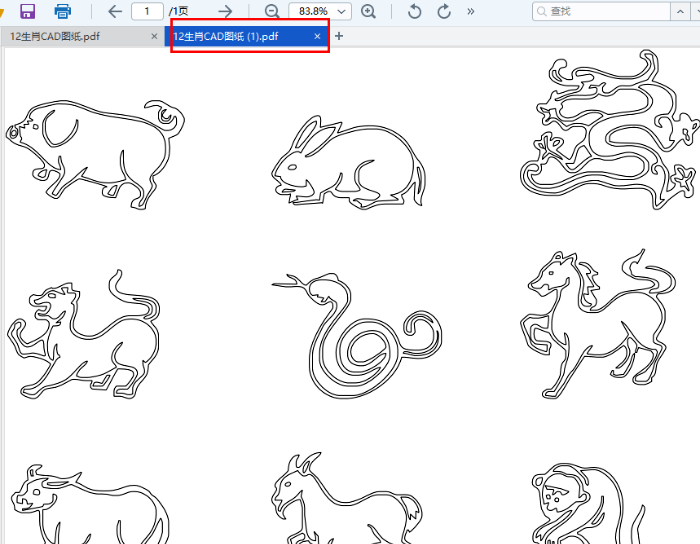The height and width of the screenshot is (544, 700).
Task: Click the rabbit outline drawing
Action: [348, 162]
